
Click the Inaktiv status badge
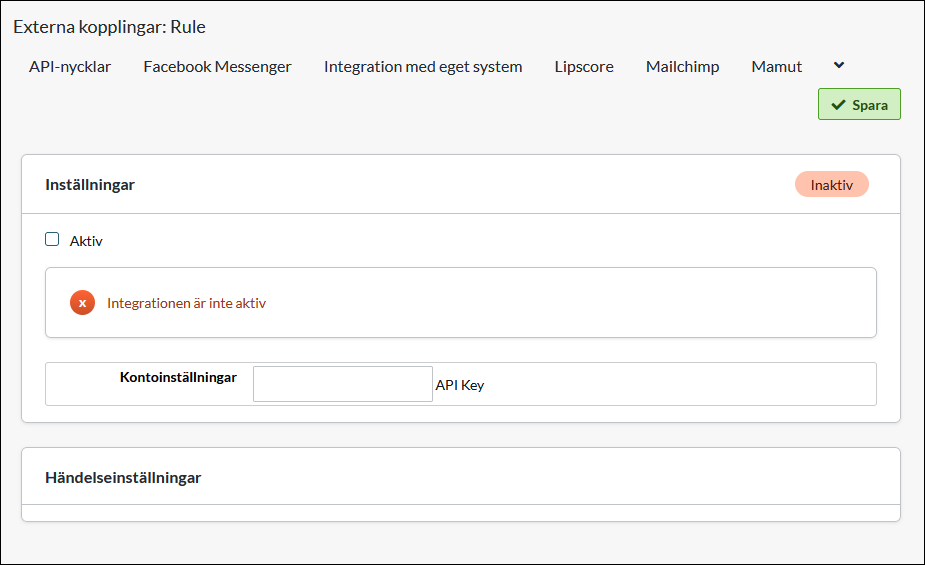831,185
